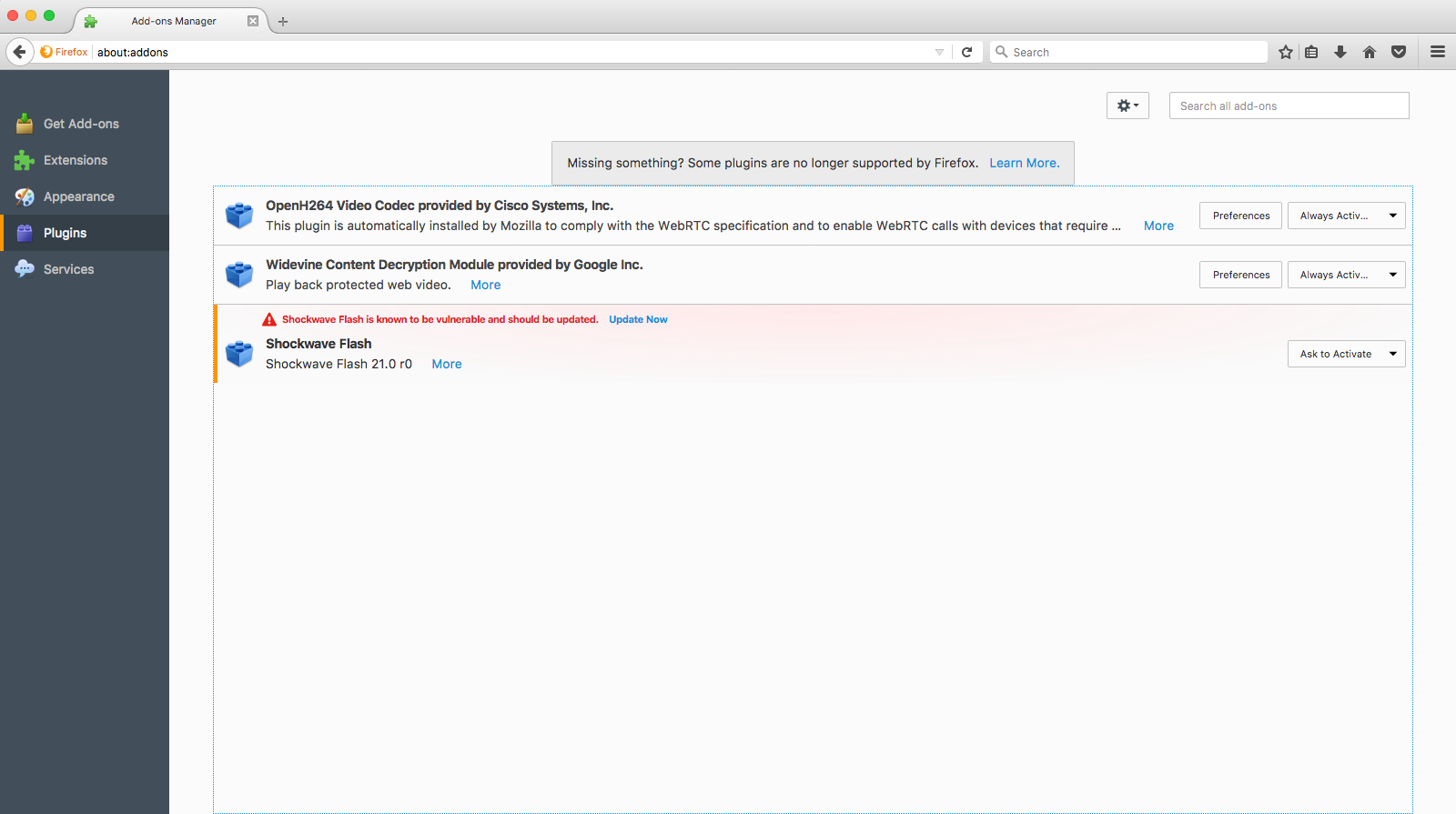Go back using the back arrow button
1456x814 pixels.
coord(19,52)
